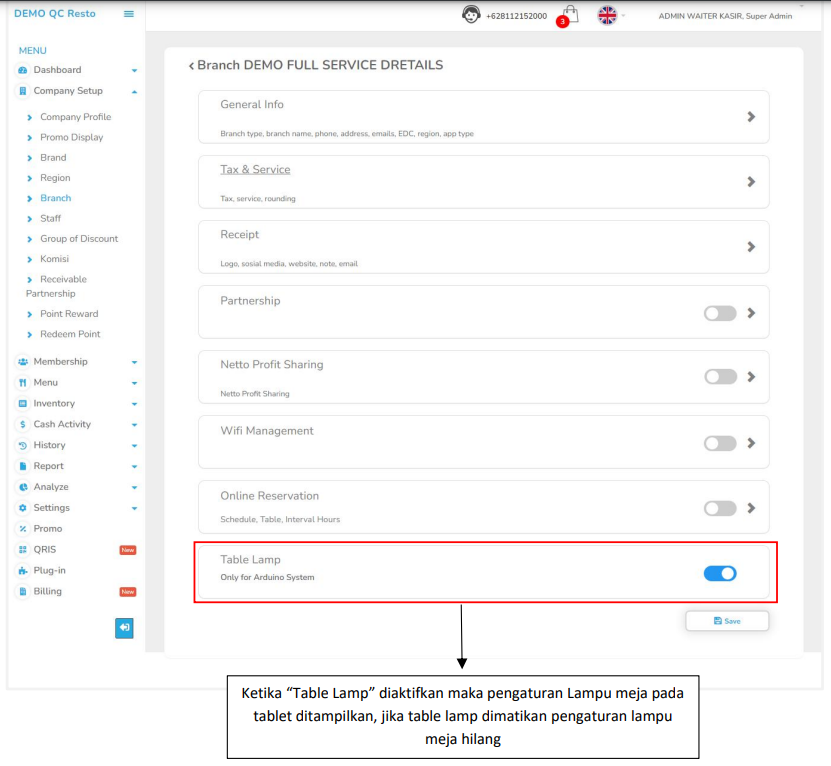
Task: Select Staff in the Company Setup menu
Action: (50, 218)
